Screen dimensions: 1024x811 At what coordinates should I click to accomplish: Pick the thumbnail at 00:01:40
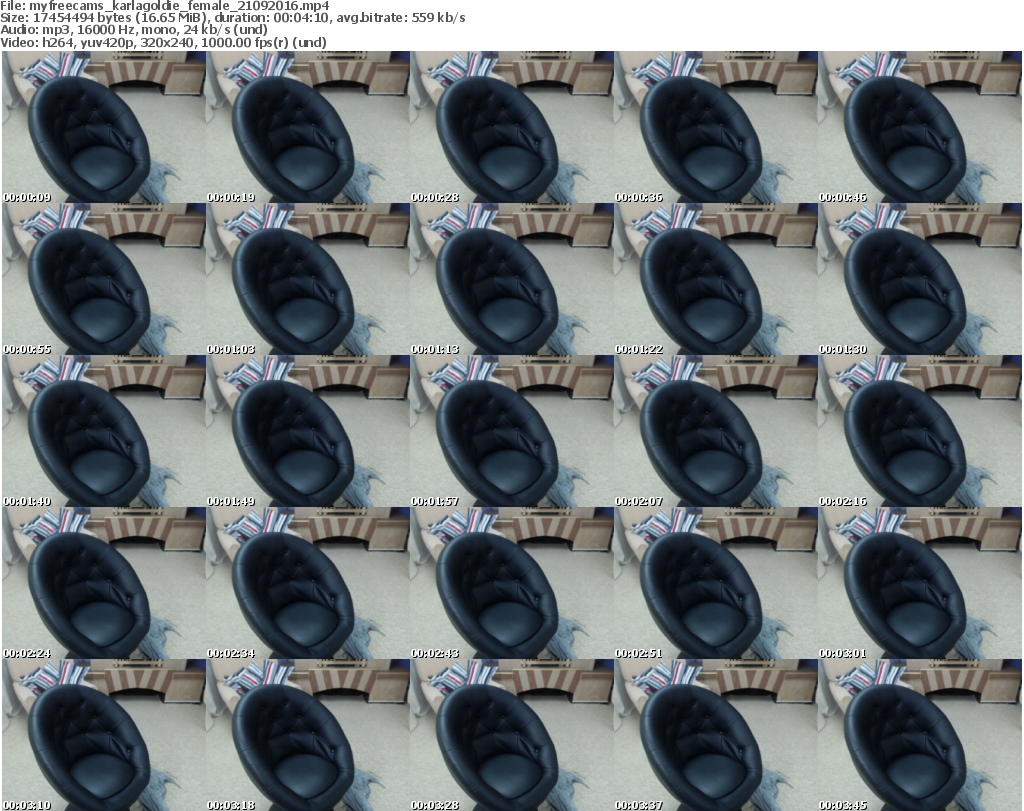coord(103,431)
